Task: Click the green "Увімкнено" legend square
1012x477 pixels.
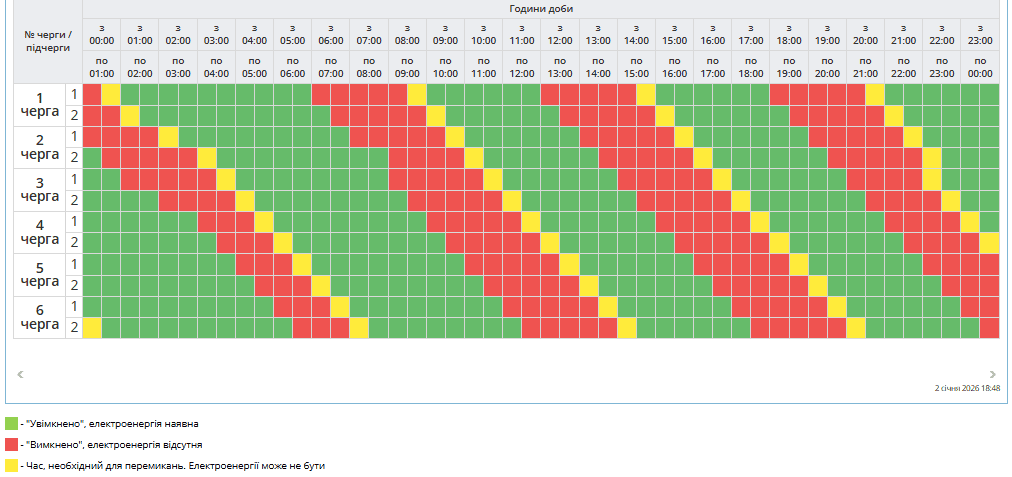Action: coord(11,424)
